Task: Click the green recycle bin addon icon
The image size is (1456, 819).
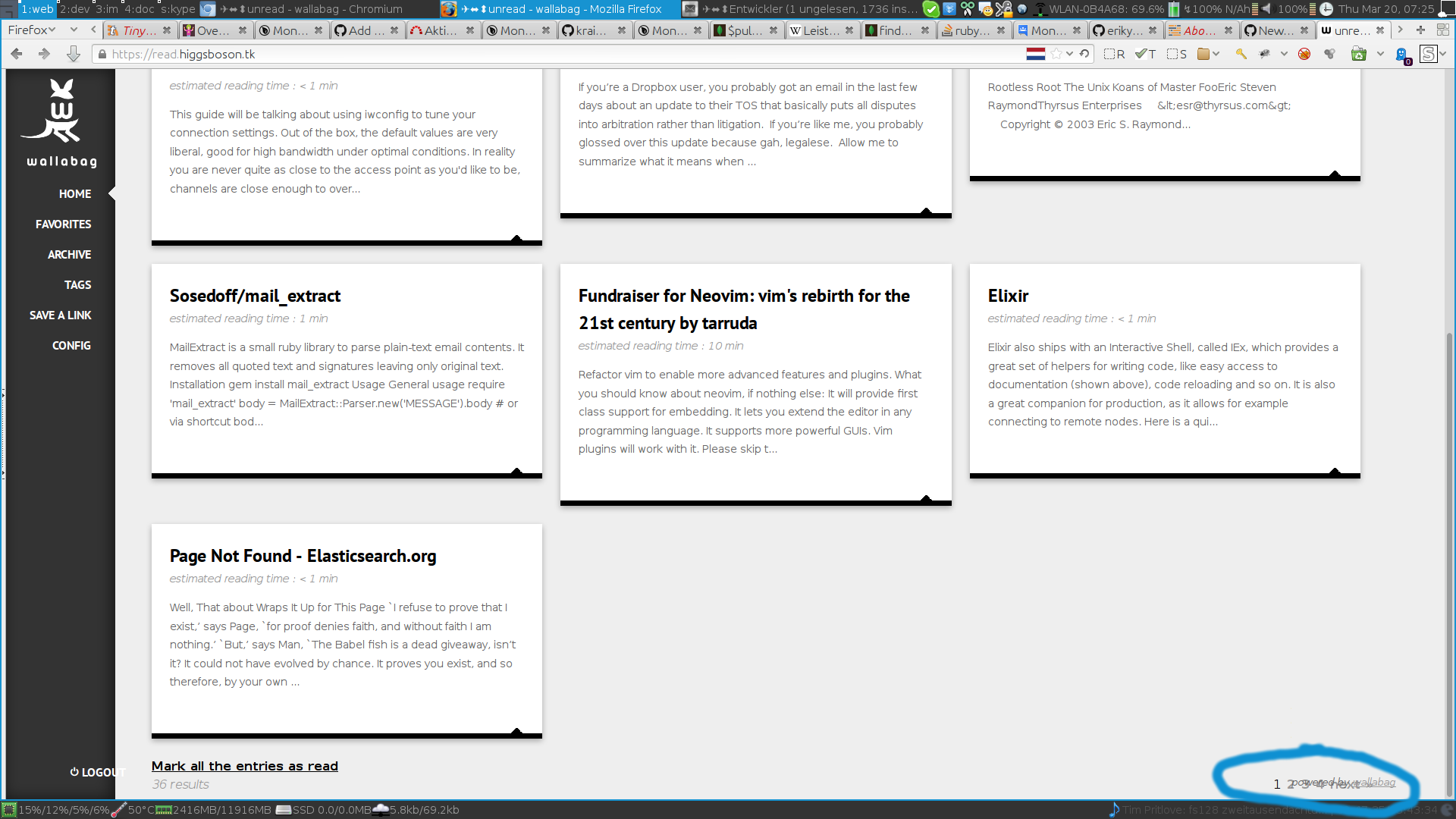Action: (1359, 54)
